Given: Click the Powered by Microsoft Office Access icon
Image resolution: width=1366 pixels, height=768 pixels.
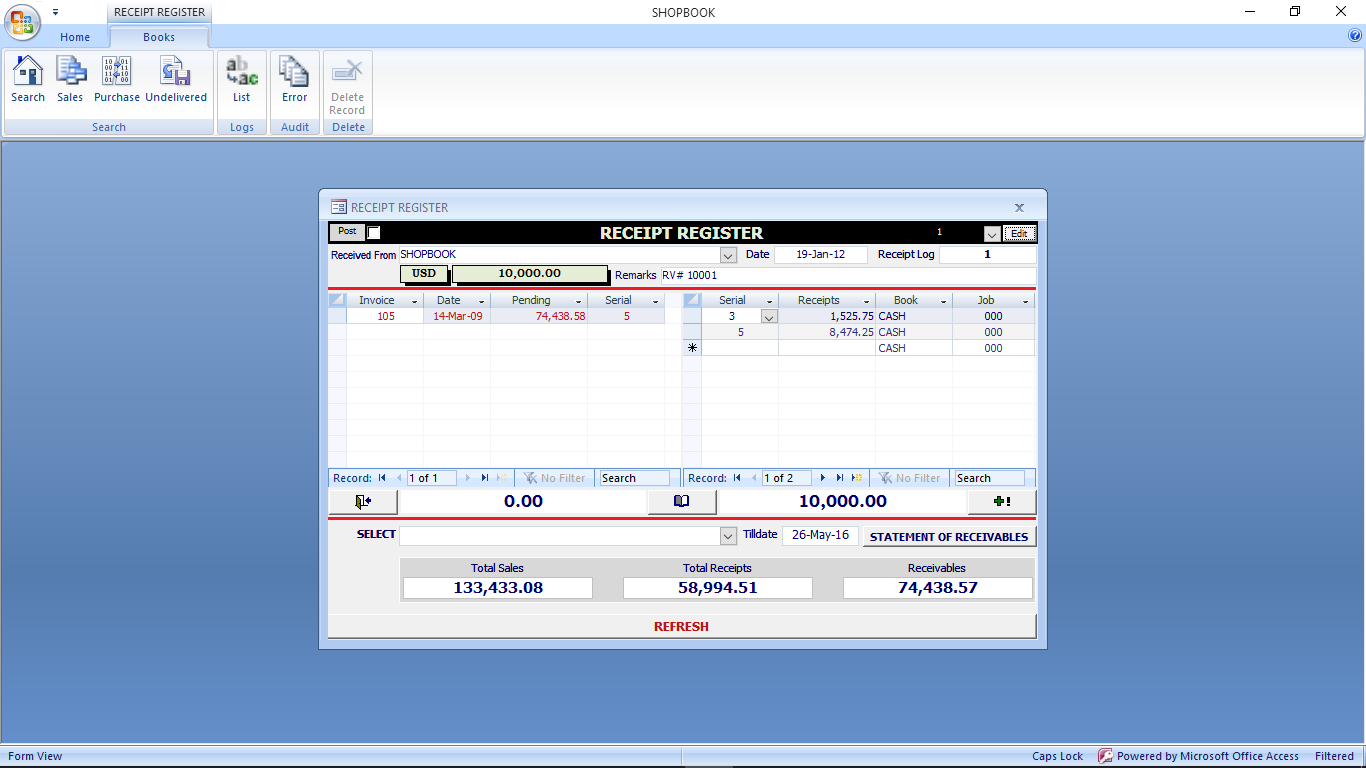Looking at the screenshot, I should 1105,756.
